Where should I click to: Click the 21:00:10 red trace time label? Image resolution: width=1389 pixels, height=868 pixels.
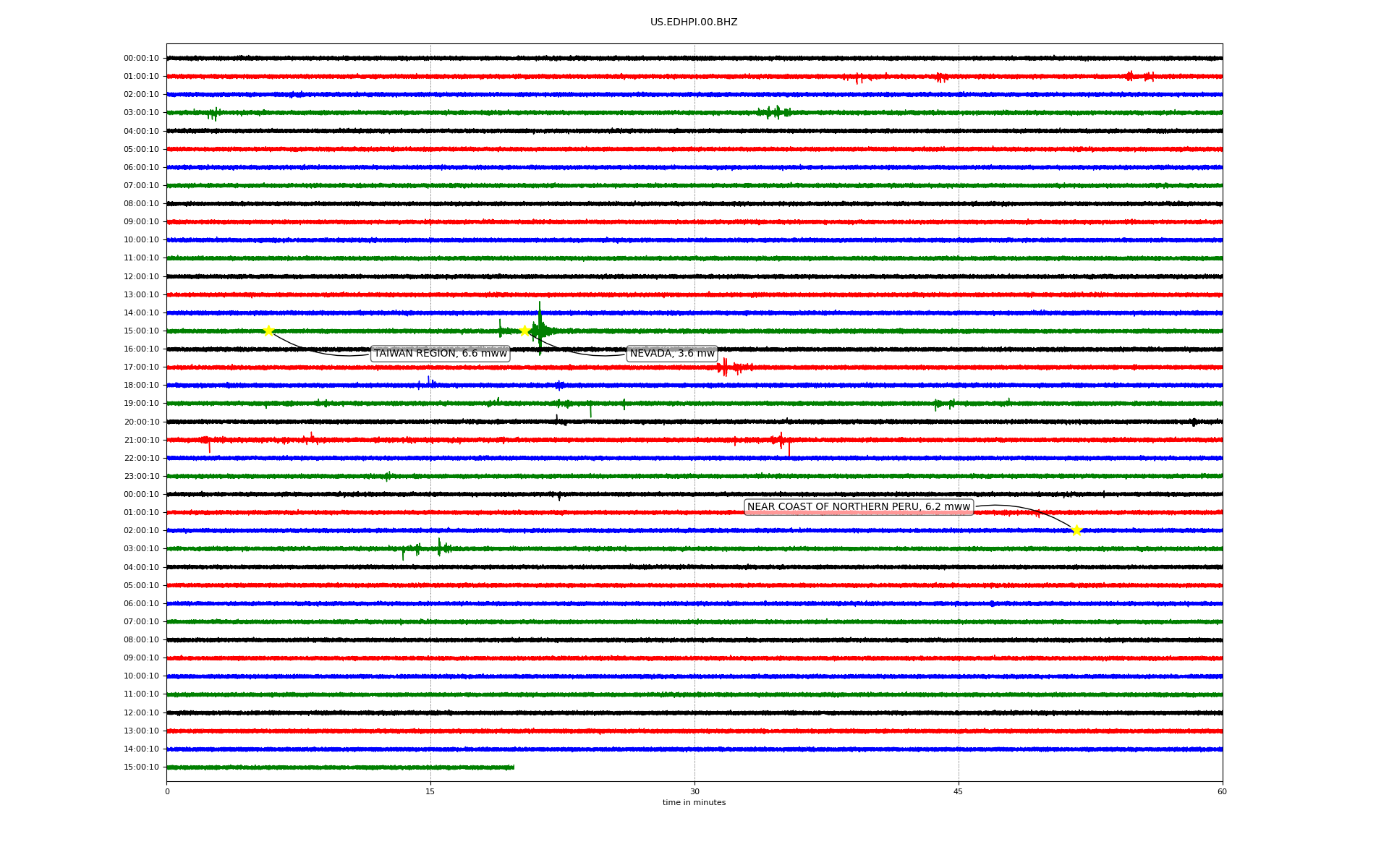[141, 440]
